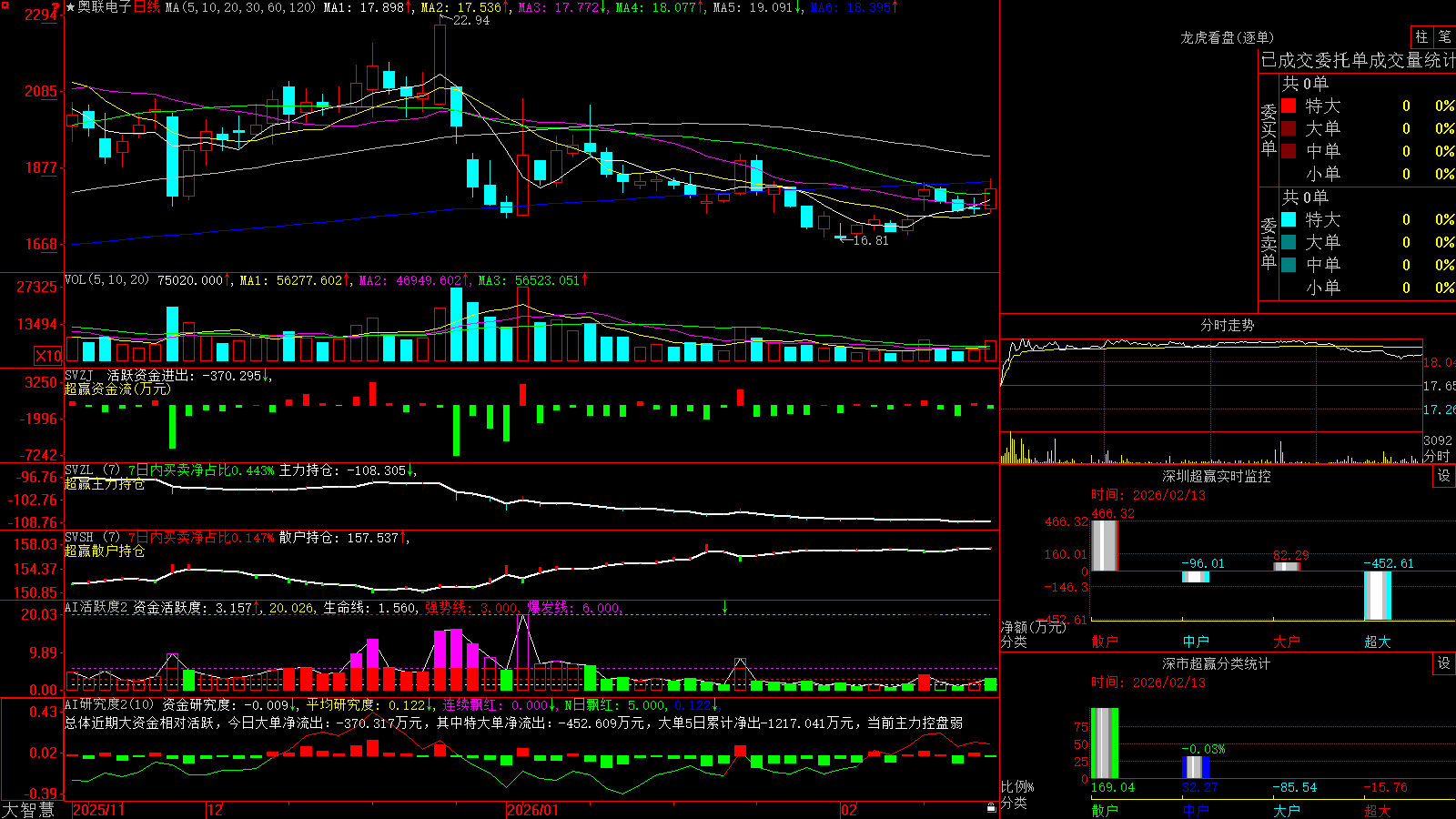Click the 大智慧 logo
Viewport: 1456px width, 819px height.
[28, 810]
